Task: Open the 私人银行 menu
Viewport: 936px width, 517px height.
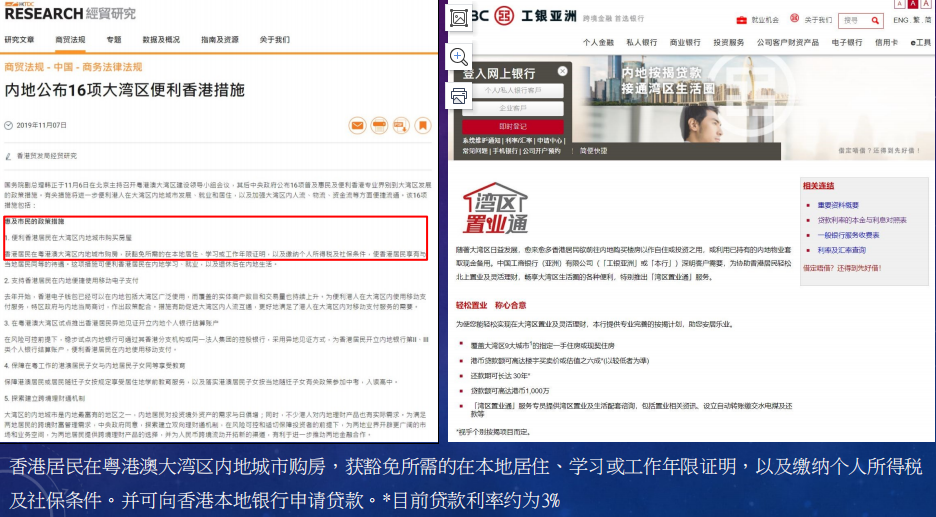Action: click(x=642, y=42)
